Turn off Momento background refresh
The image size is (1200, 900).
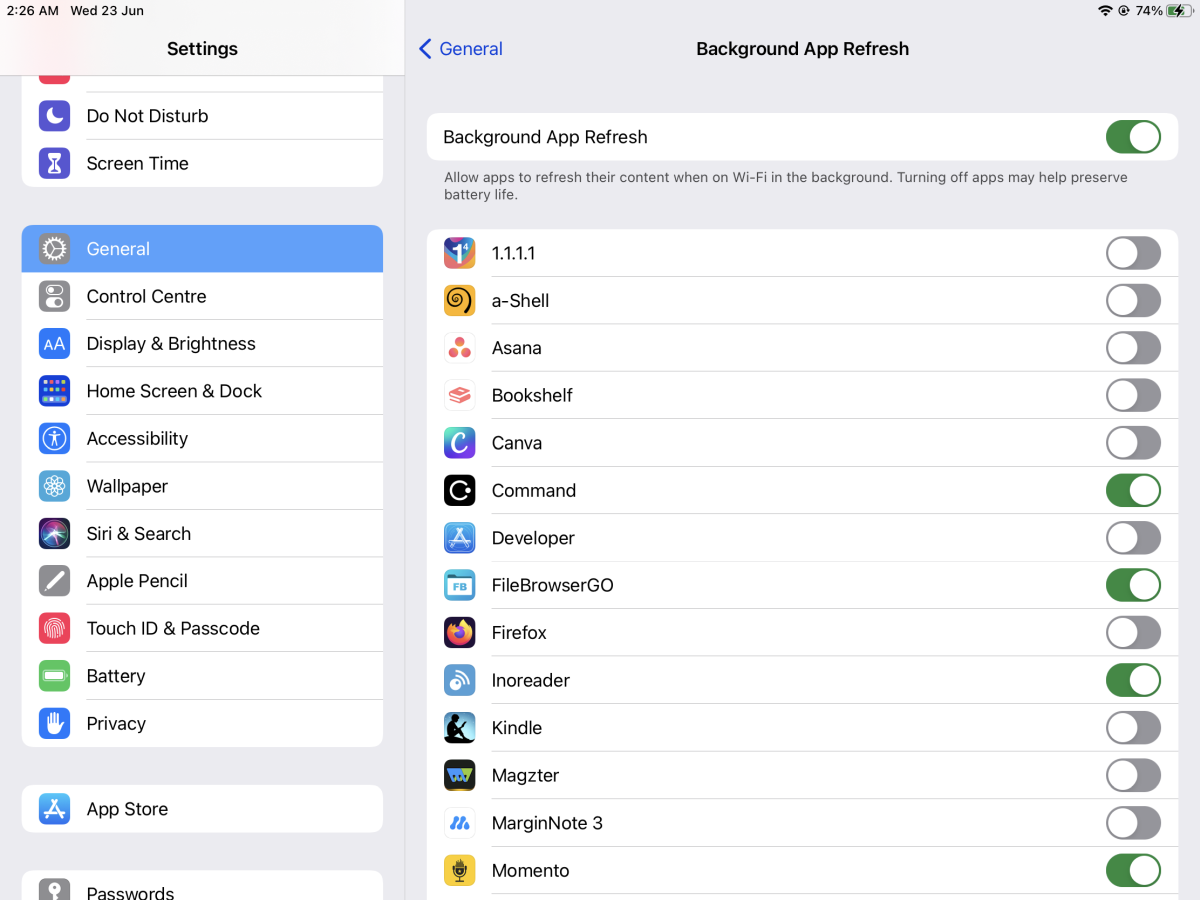[1133, 870]
